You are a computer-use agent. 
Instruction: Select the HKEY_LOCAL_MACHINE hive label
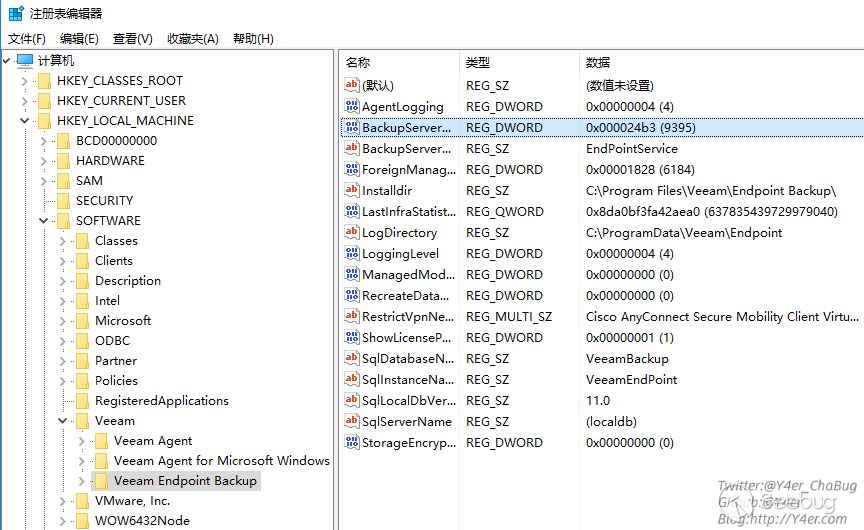pyautogui.click(x=125, y=121)
